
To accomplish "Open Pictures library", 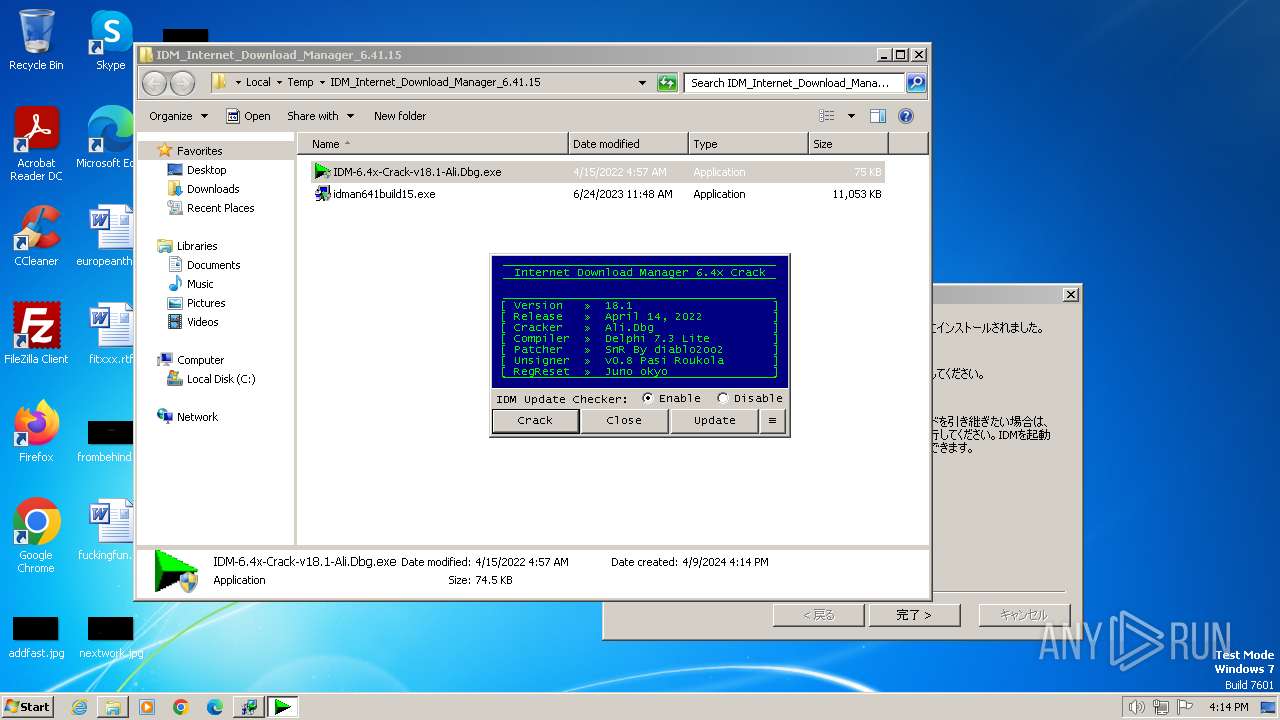I will click(x=206, y=303).
